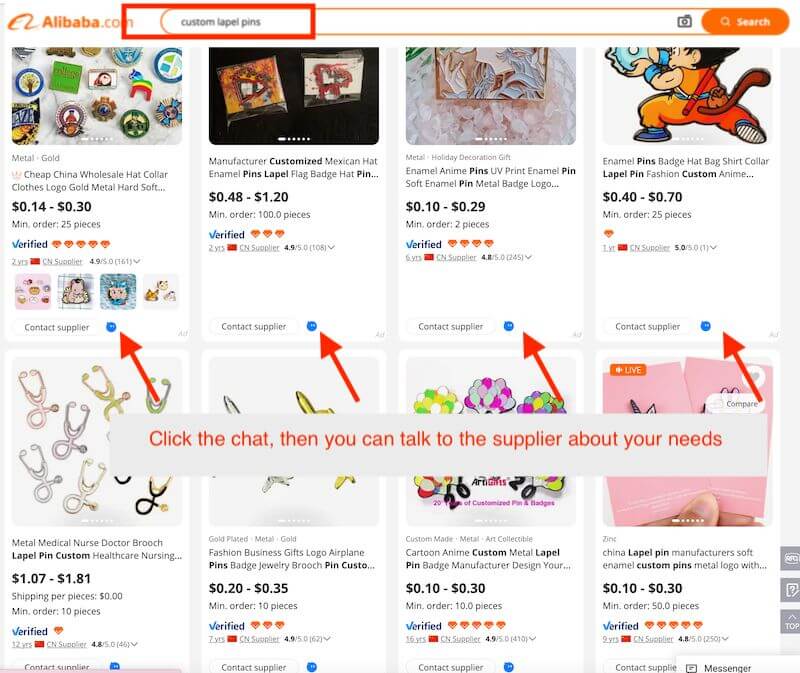Image resolution: width=800 pixels, height=673 pixels.
Task: Open chat for the Mexican Hat pins product
Action: (312, 326)
